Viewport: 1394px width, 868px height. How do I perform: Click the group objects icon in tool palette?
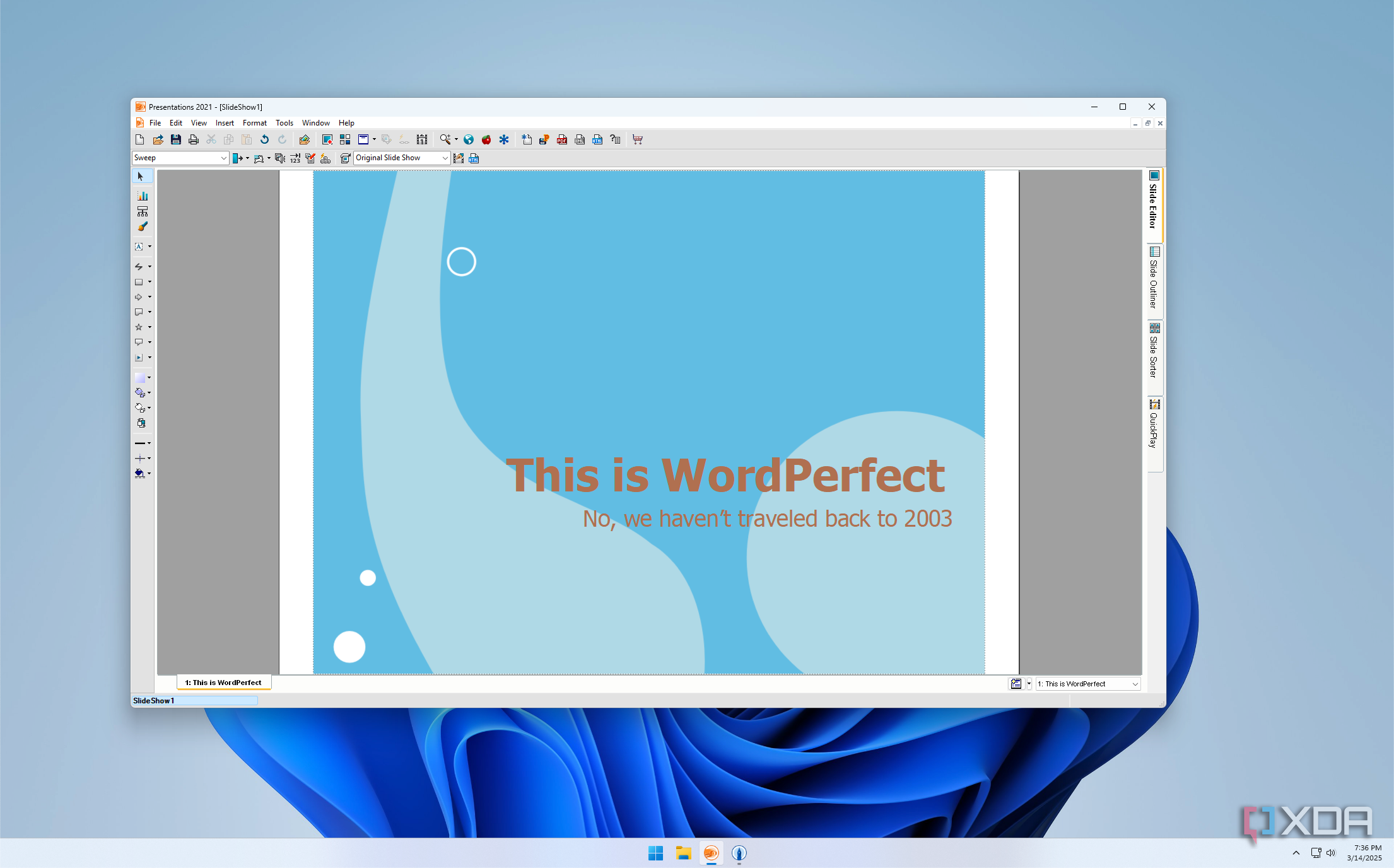(141, 423)
